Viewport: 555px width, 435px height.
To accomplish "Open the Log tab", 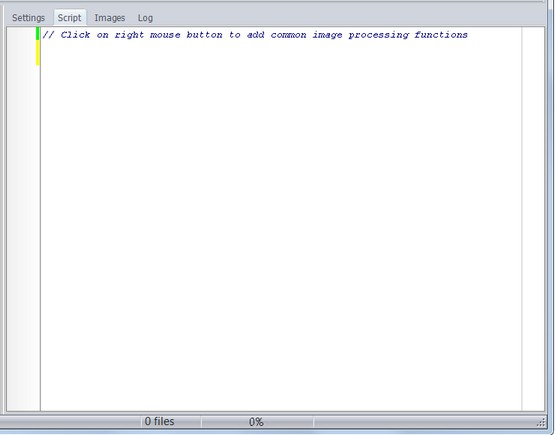I will tap(145, 18).
